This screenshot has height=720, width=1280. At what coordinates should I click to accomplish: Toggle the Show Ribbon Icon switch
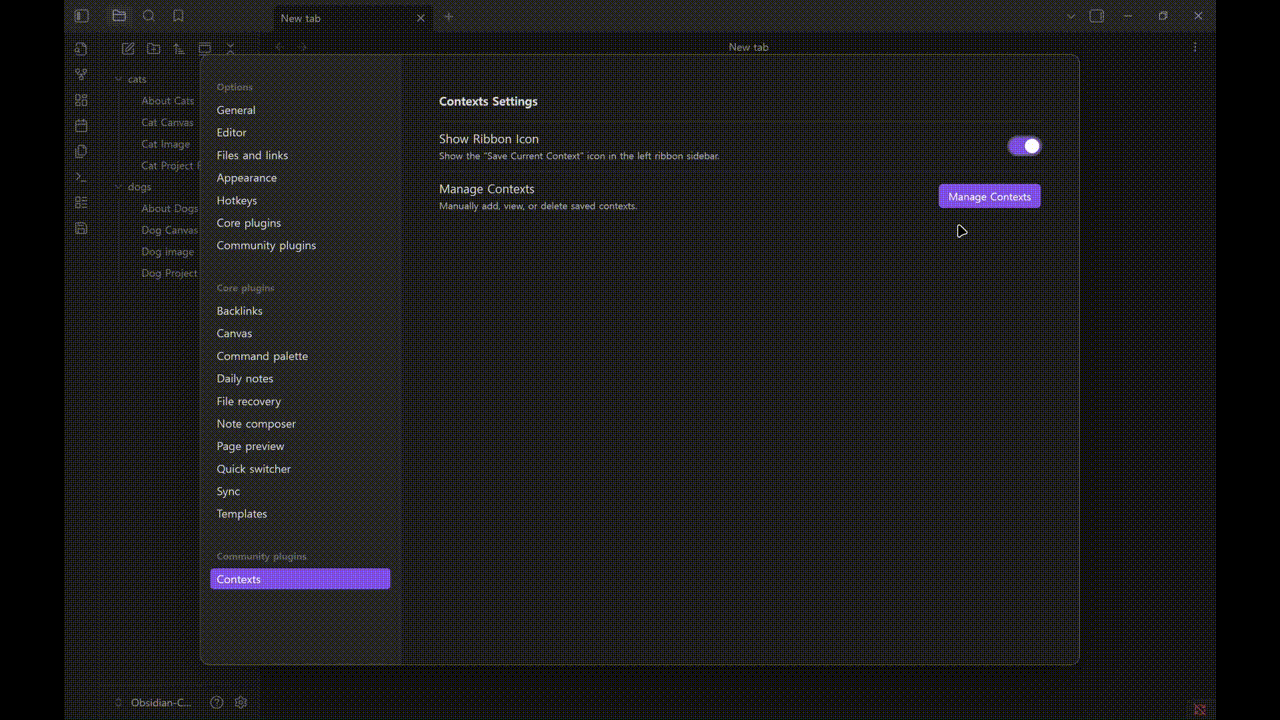point(1024,145)
